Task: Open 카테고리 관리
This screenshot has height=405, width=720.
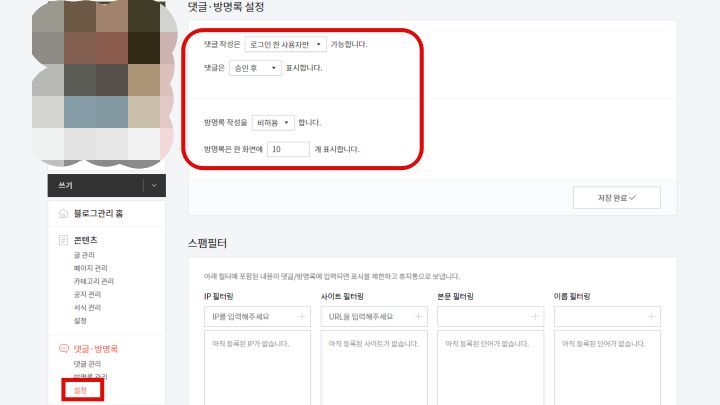Action: click(94, 281)
